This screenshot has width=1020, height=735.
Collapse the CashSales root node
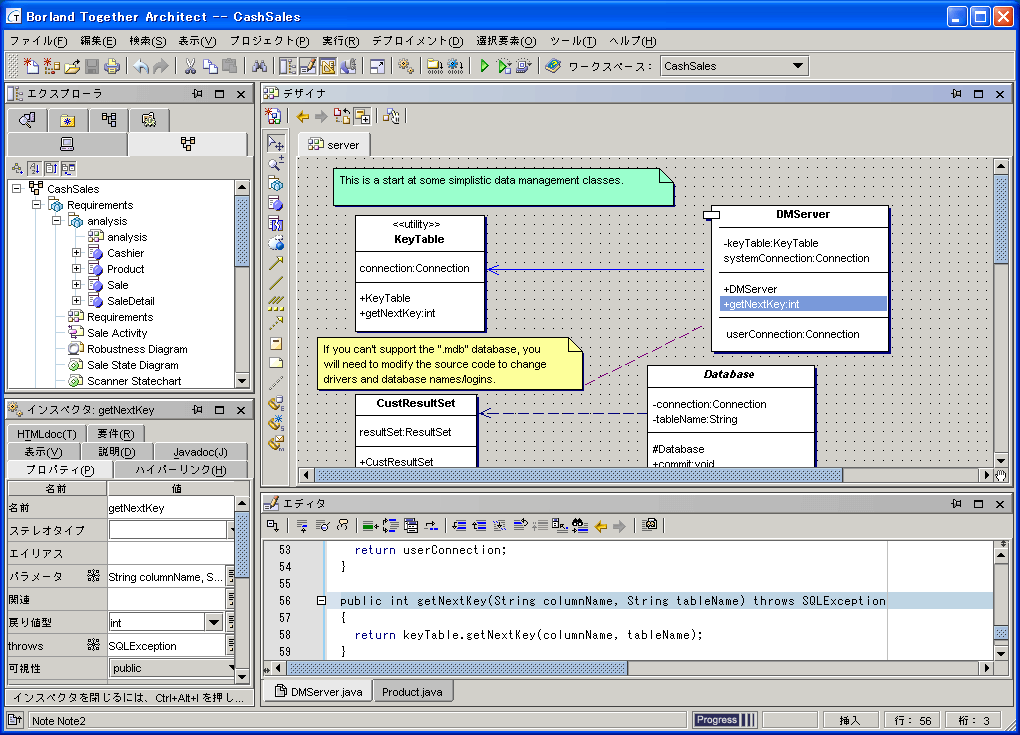(17, 189)
